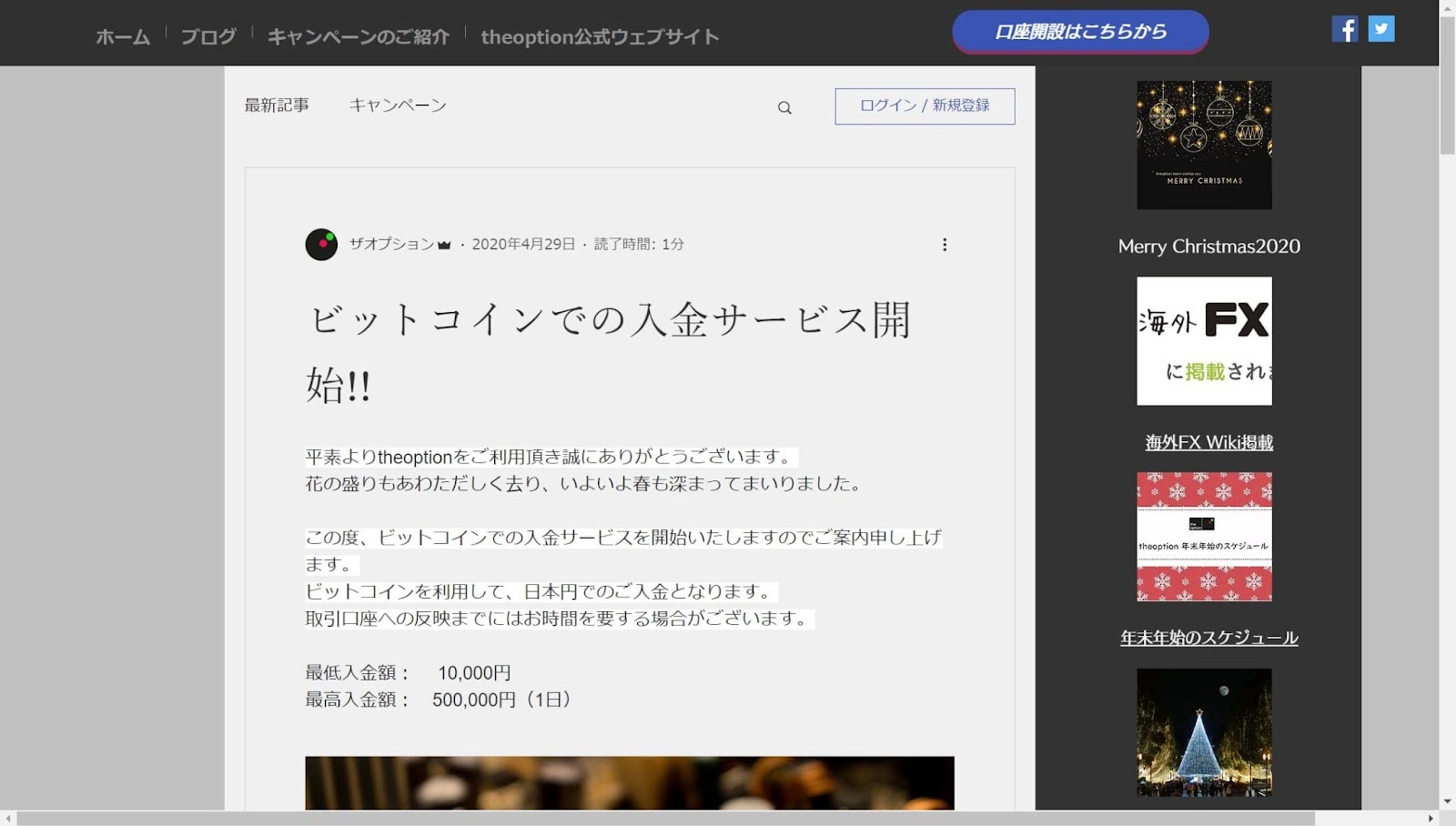The height and width of the screenshot is (826, 1456).
Task: Click the sentence starting ビットコインを利用して
Action: click(541, 592)
